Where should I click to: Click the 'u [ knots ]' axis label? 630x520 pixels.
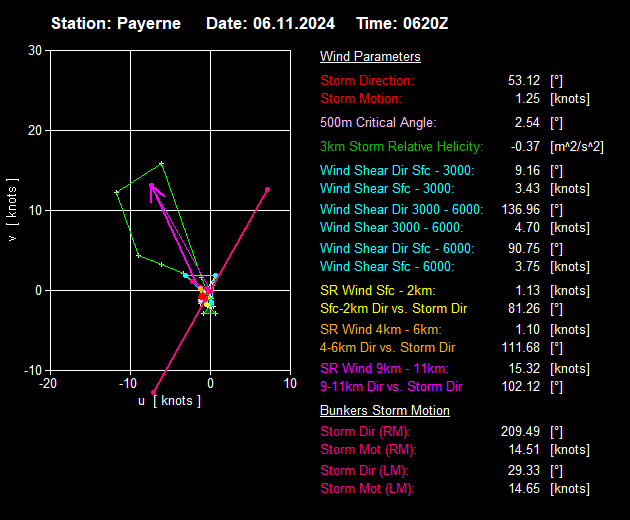tap(169, 401)
